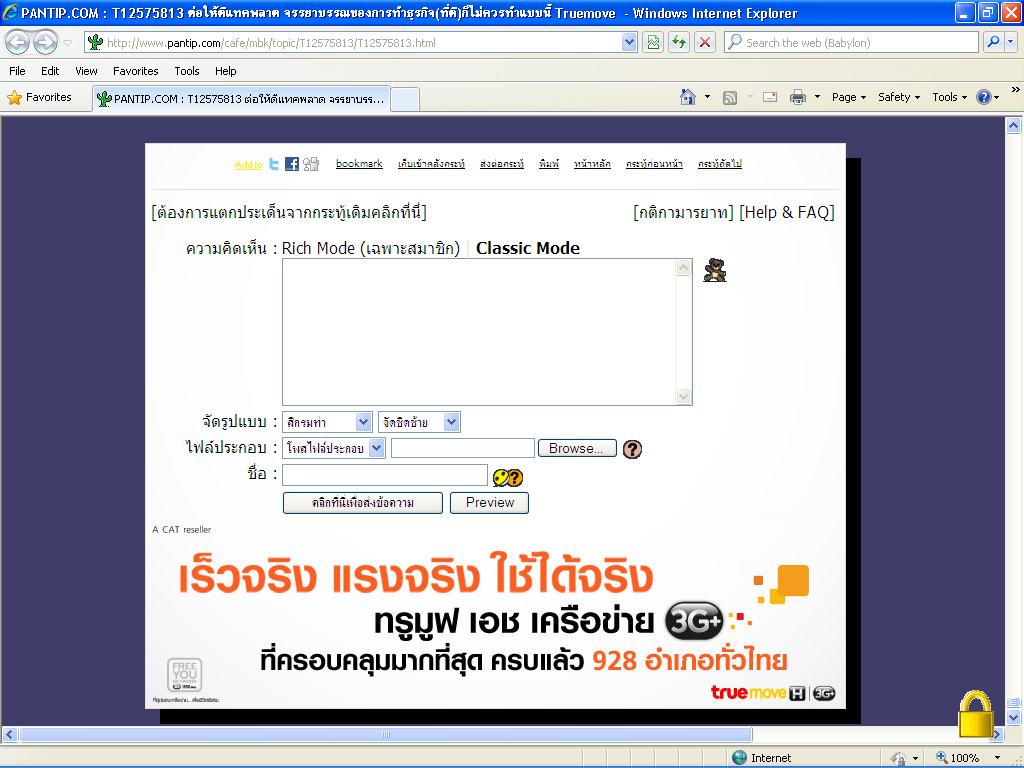The width and height of the screenshot is (1024, 768).
Task: Click the พิมพ์ print link
Action: coord(549,163)
